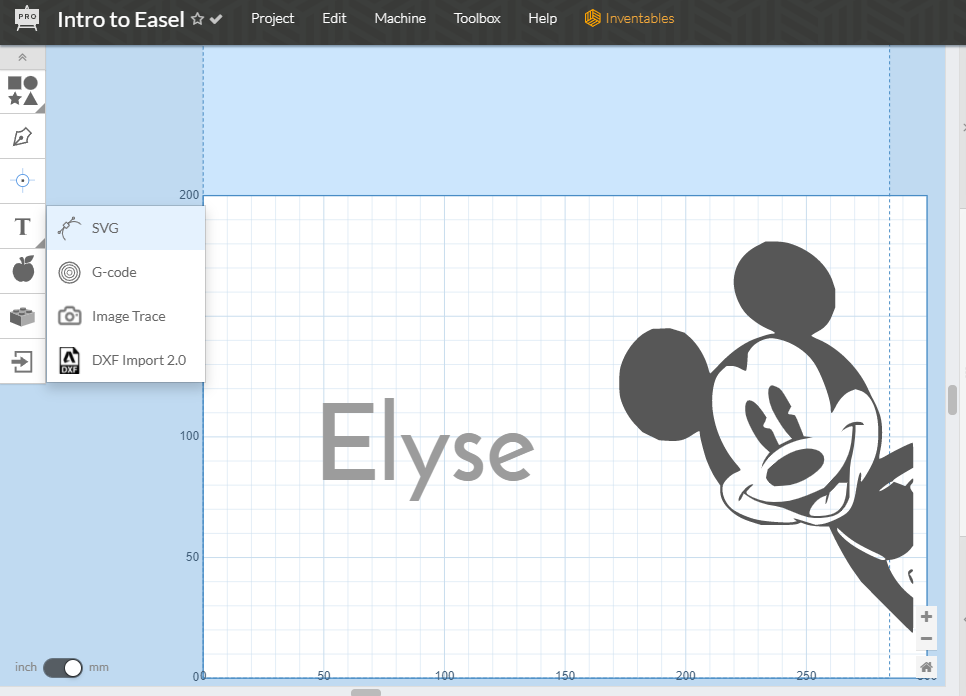The image size is (966, 696).
Task: Open the apple icon library
Action: (23, 270)
